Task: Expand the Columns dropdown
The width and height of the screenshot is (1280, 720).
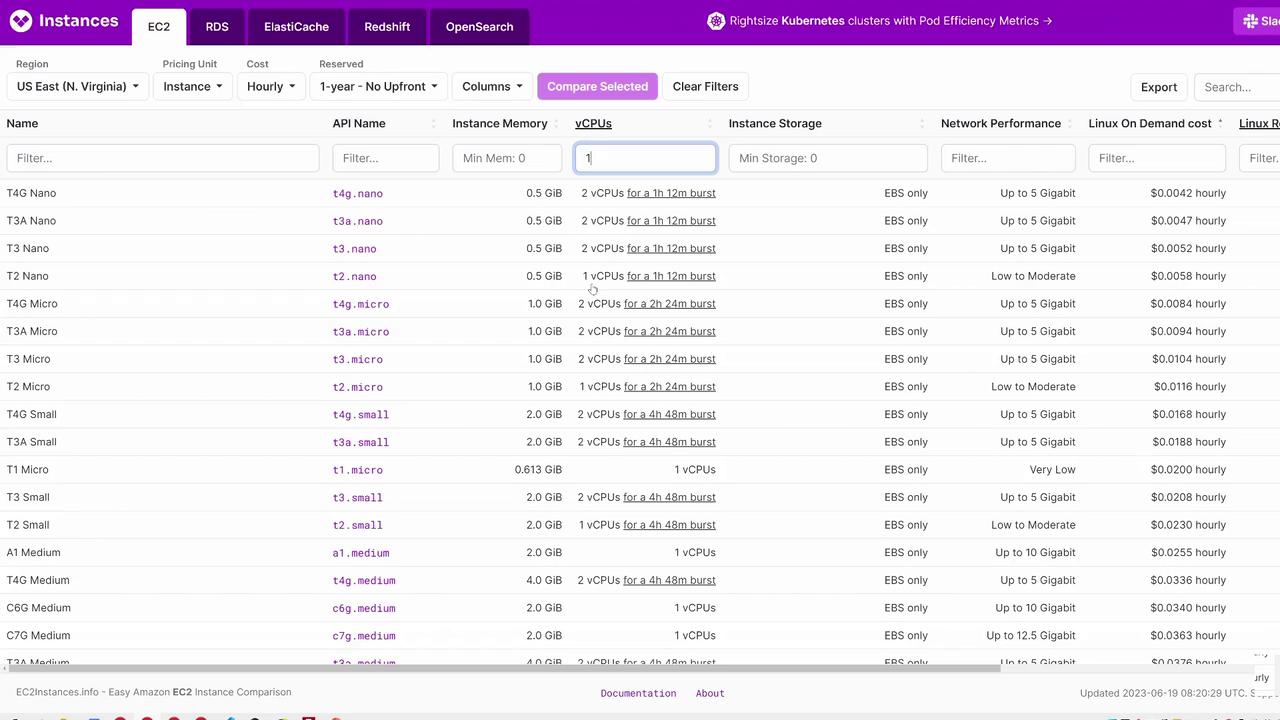Action: [x=492, y=87]
